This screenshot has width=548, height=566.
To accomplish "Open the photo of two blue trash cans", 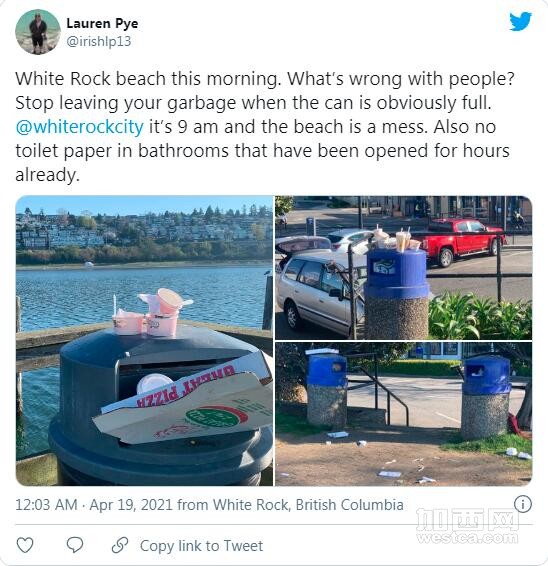I will point(404,414).
